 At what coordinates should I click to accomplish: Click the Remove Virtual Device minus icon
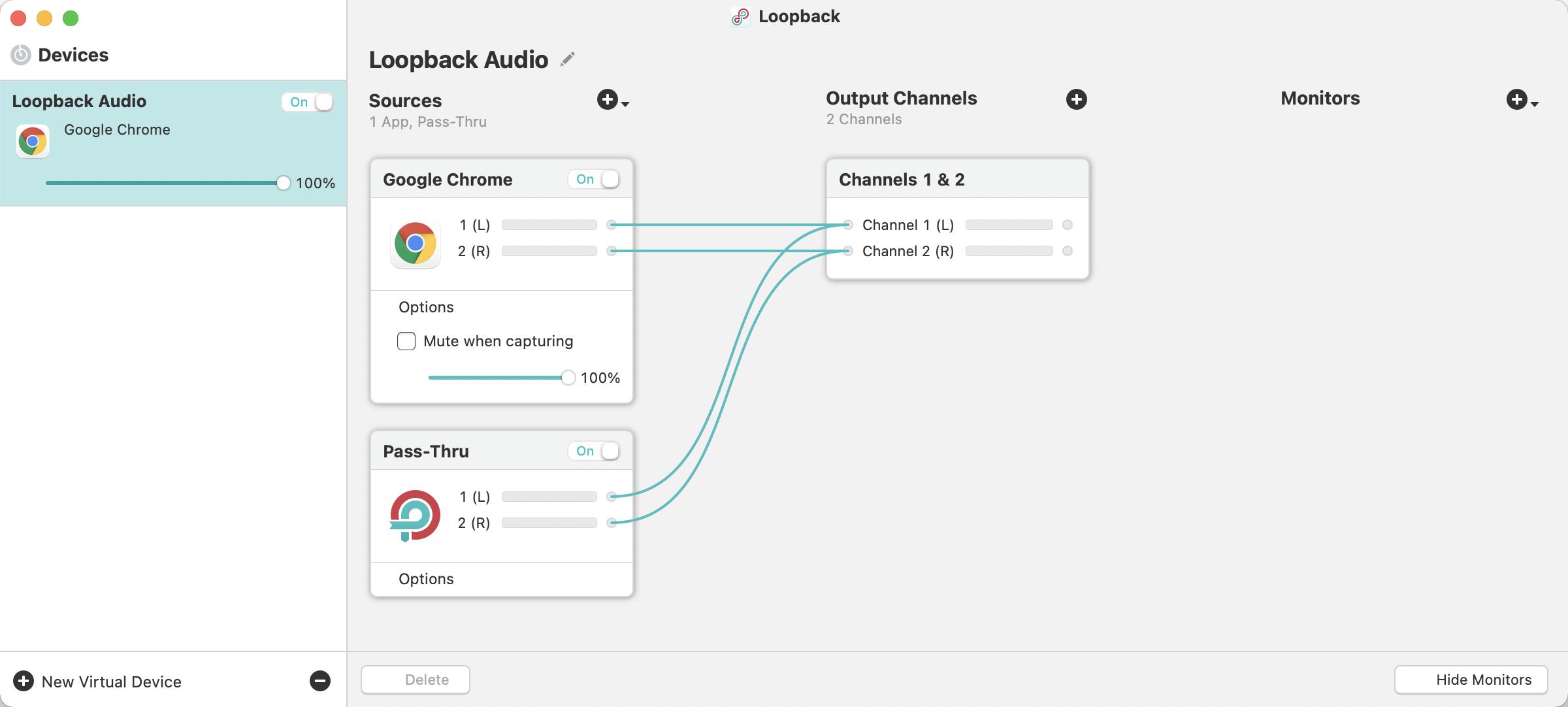320,680
